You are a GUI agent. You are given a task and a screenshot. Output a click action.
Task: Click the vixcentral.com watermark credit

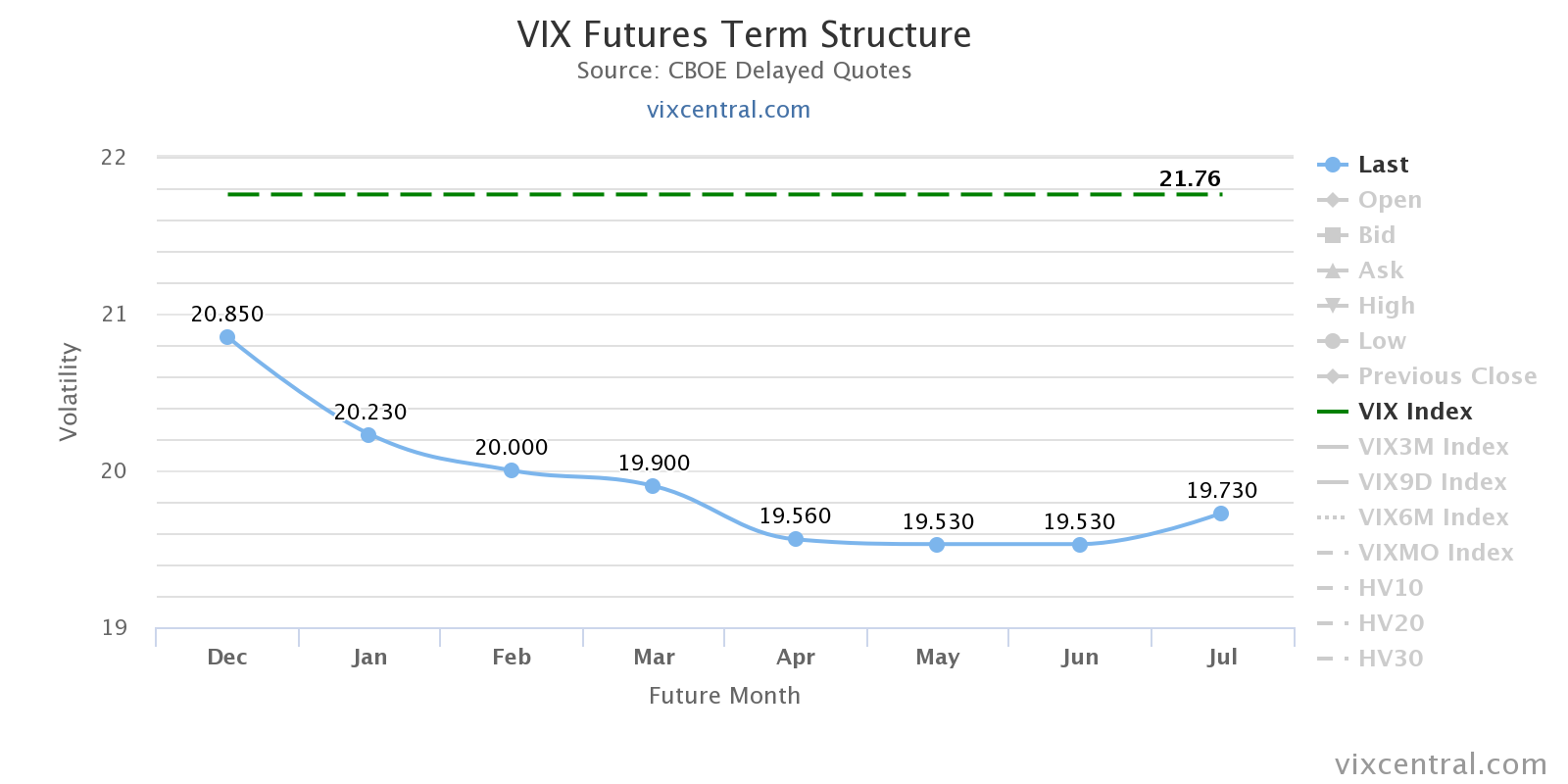[1440, 764]
